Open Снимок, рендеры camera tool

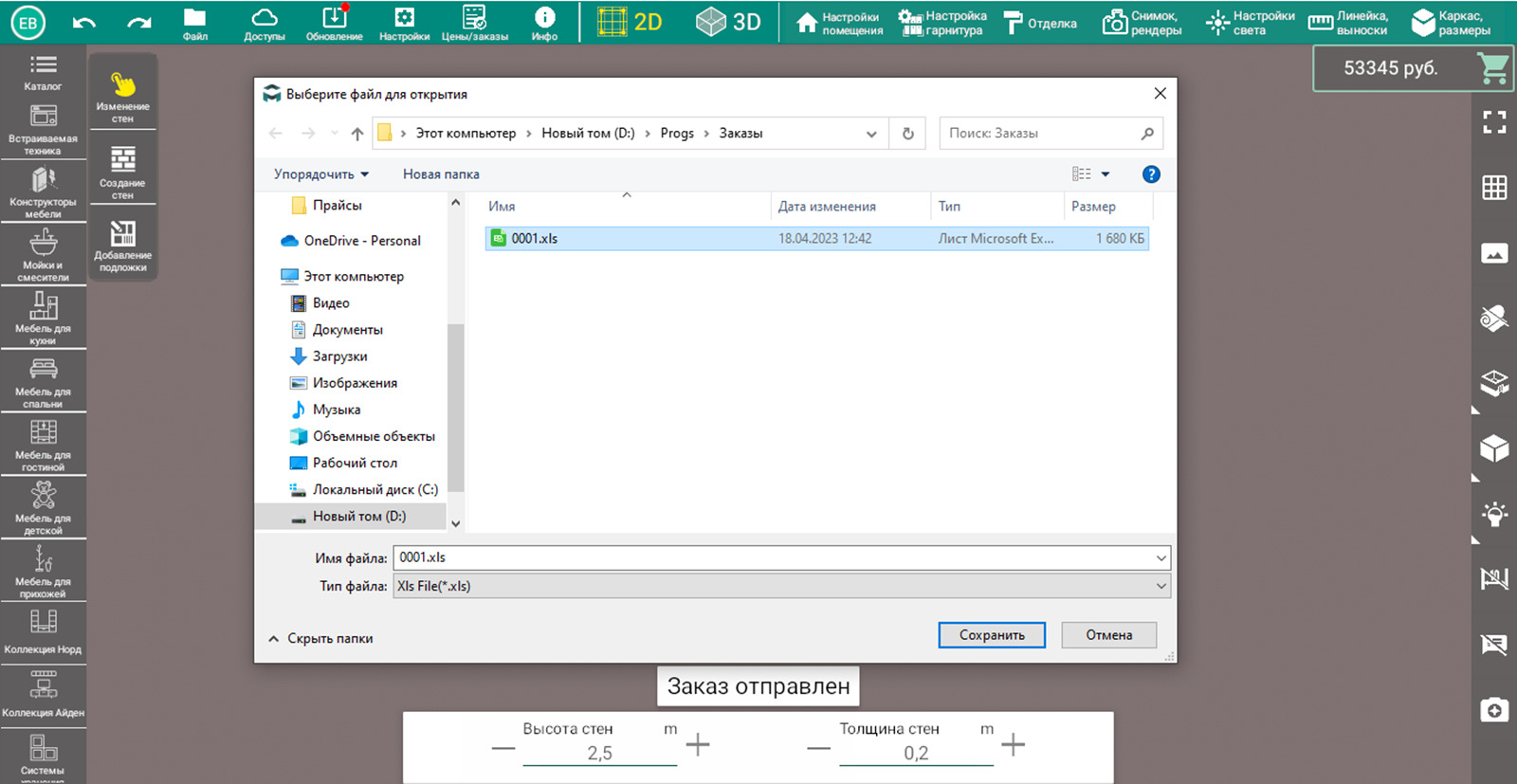point(1142,23)
